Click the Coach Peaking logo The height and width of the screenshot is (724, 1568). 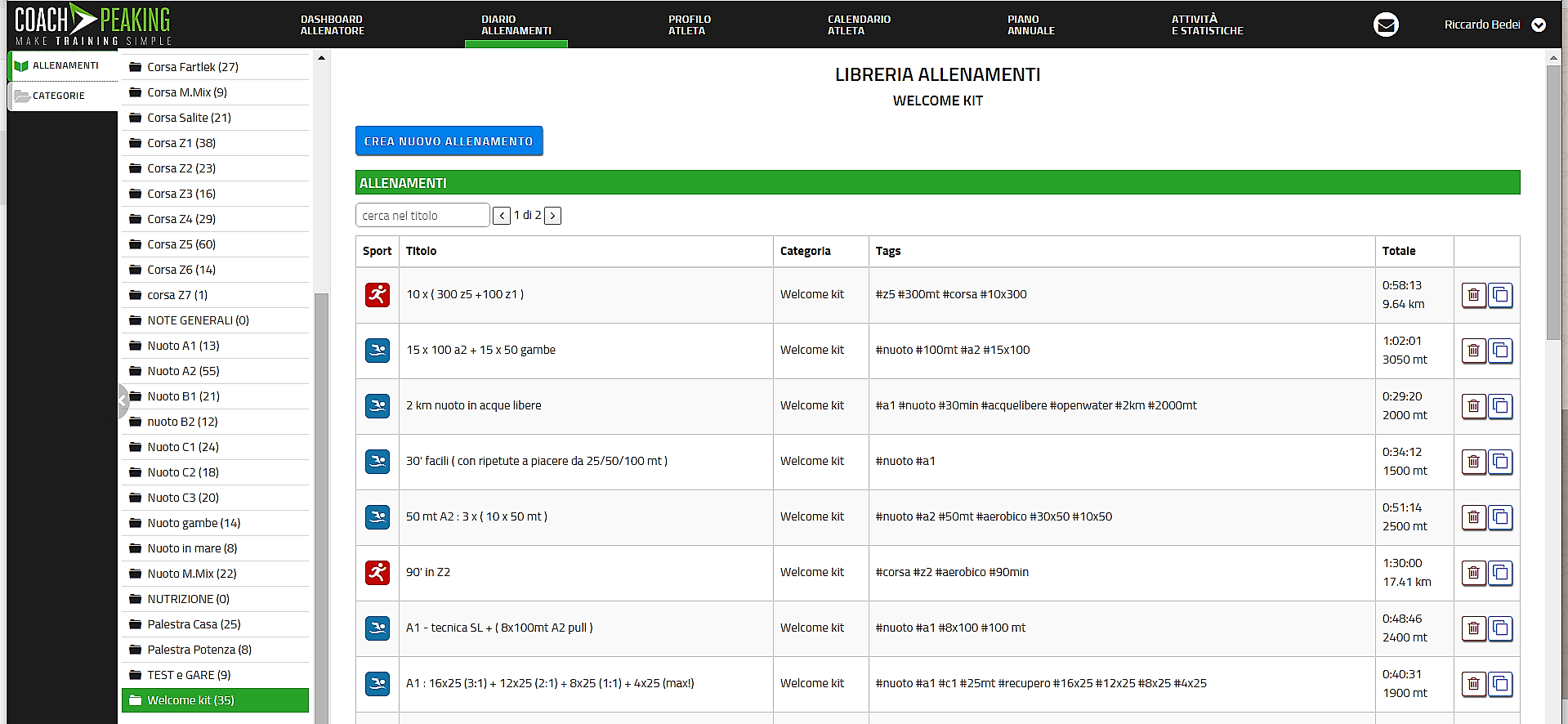(x=93, y=25)
